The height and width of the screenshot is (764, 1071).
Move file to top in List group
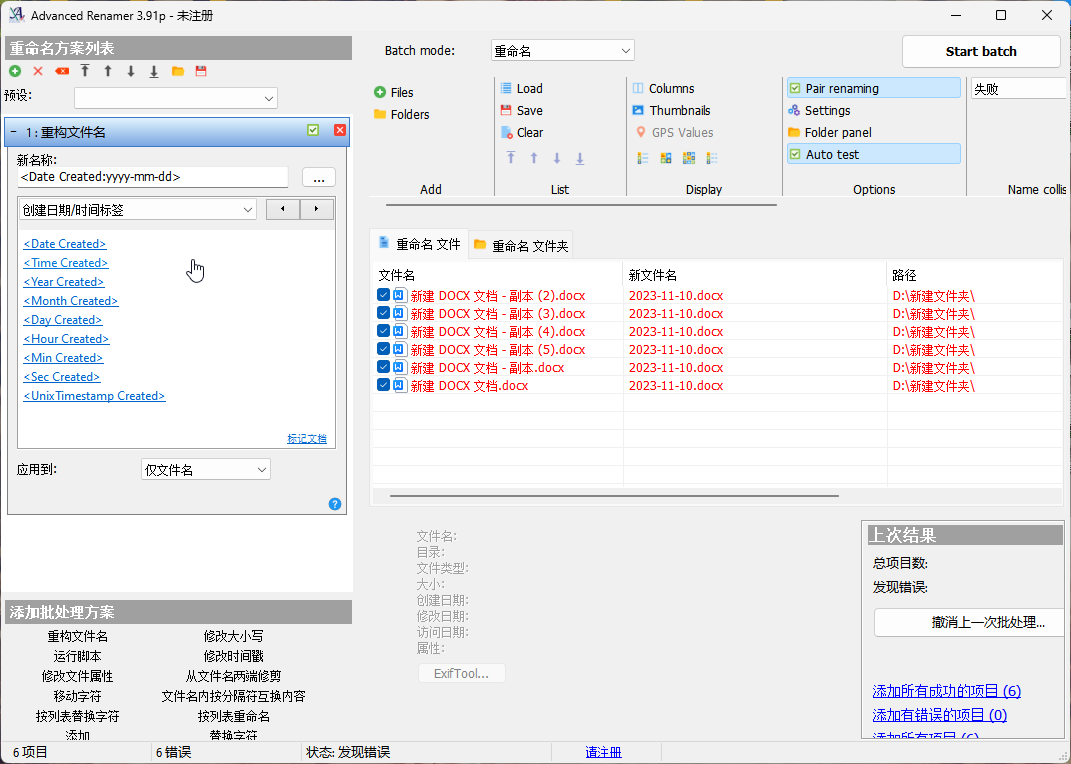click(511, 158)
